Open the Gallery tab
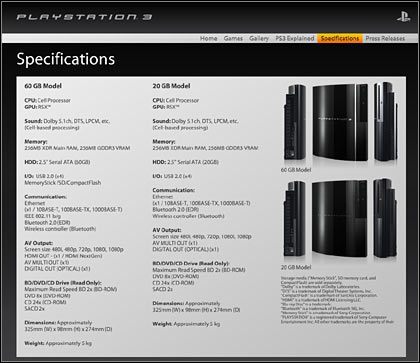 (259, 38)
